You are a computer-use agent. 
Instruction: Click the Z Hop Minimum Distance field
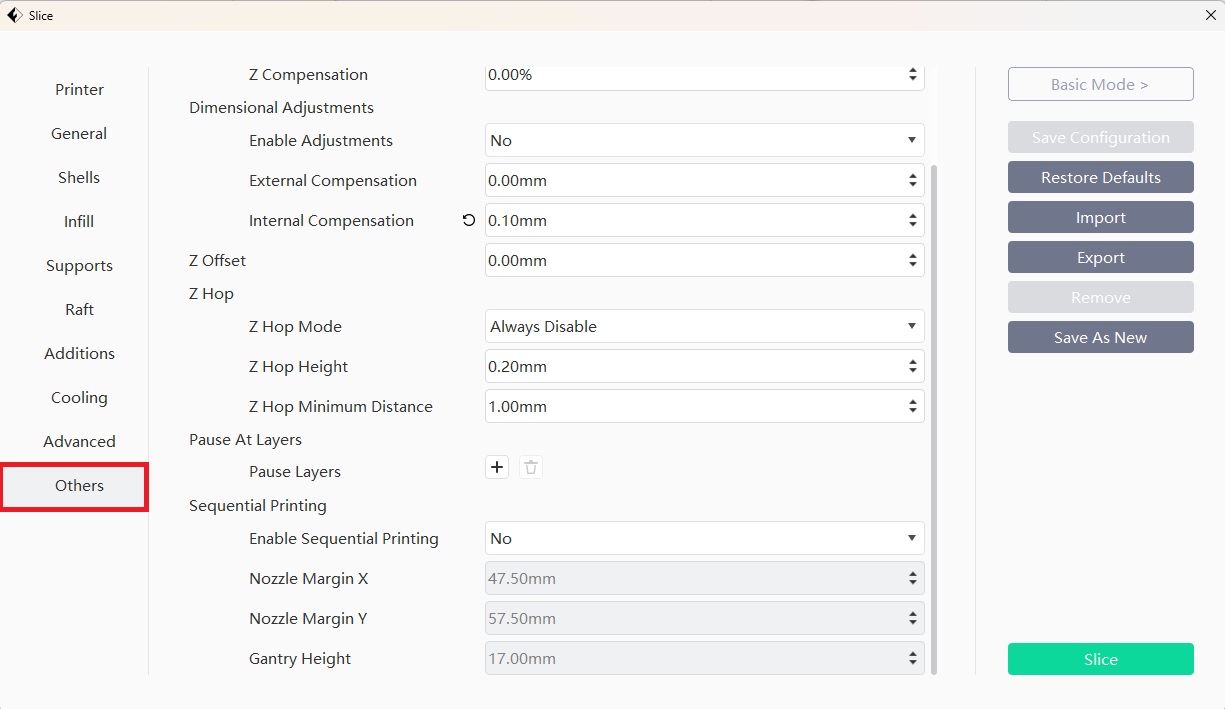694,407
